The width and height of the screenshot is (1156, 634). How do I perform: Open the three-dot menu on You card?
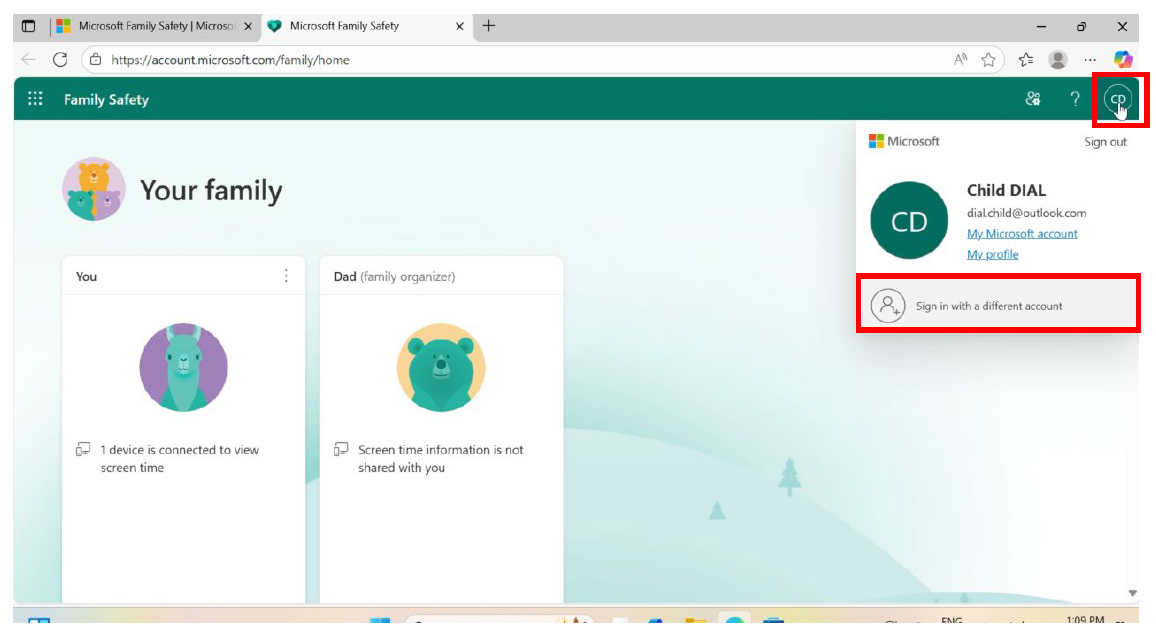coord(286,276)
